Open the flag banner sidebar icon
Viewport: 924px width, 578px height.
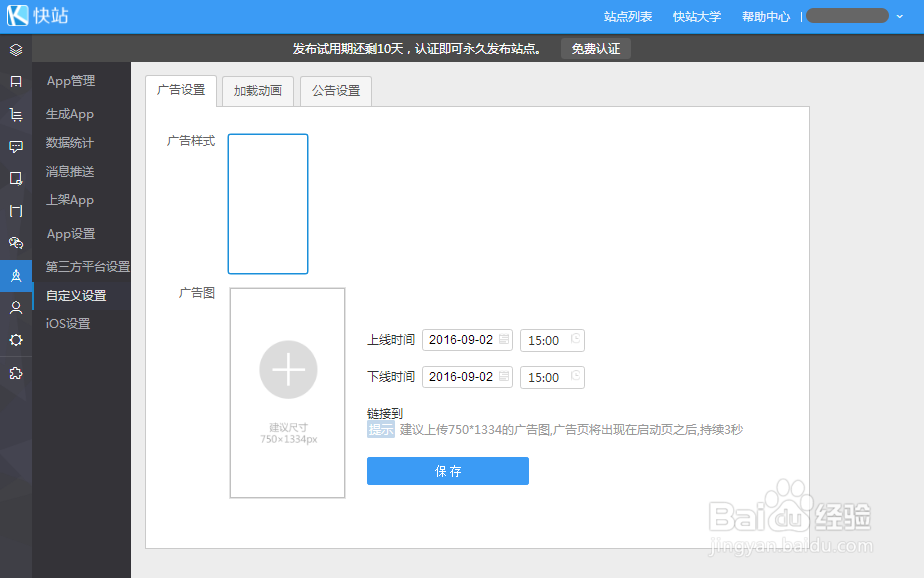click(x=16, y=211)
